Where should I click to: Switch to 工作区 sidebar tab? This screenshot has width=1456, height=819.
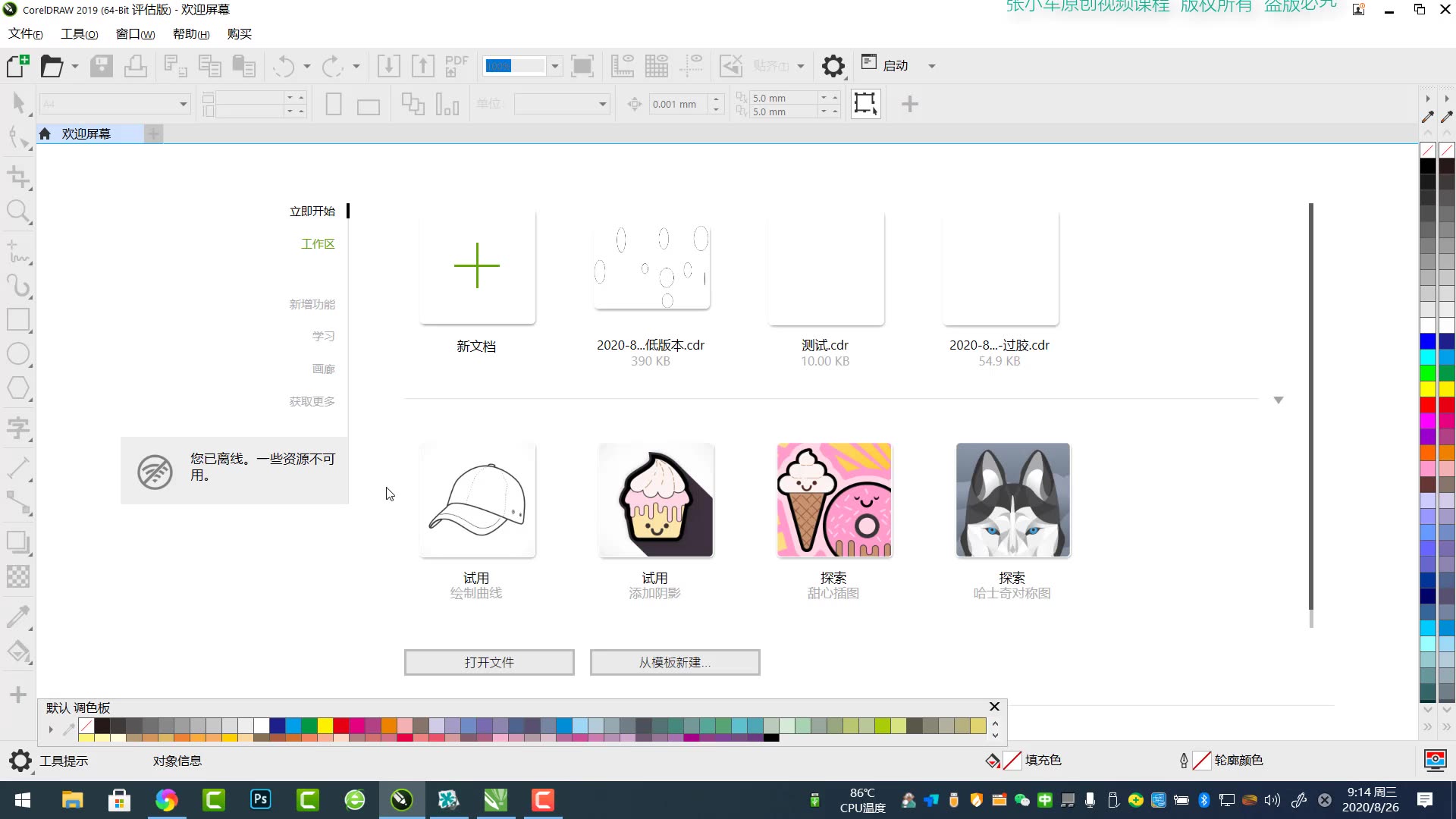pos(318,243)
